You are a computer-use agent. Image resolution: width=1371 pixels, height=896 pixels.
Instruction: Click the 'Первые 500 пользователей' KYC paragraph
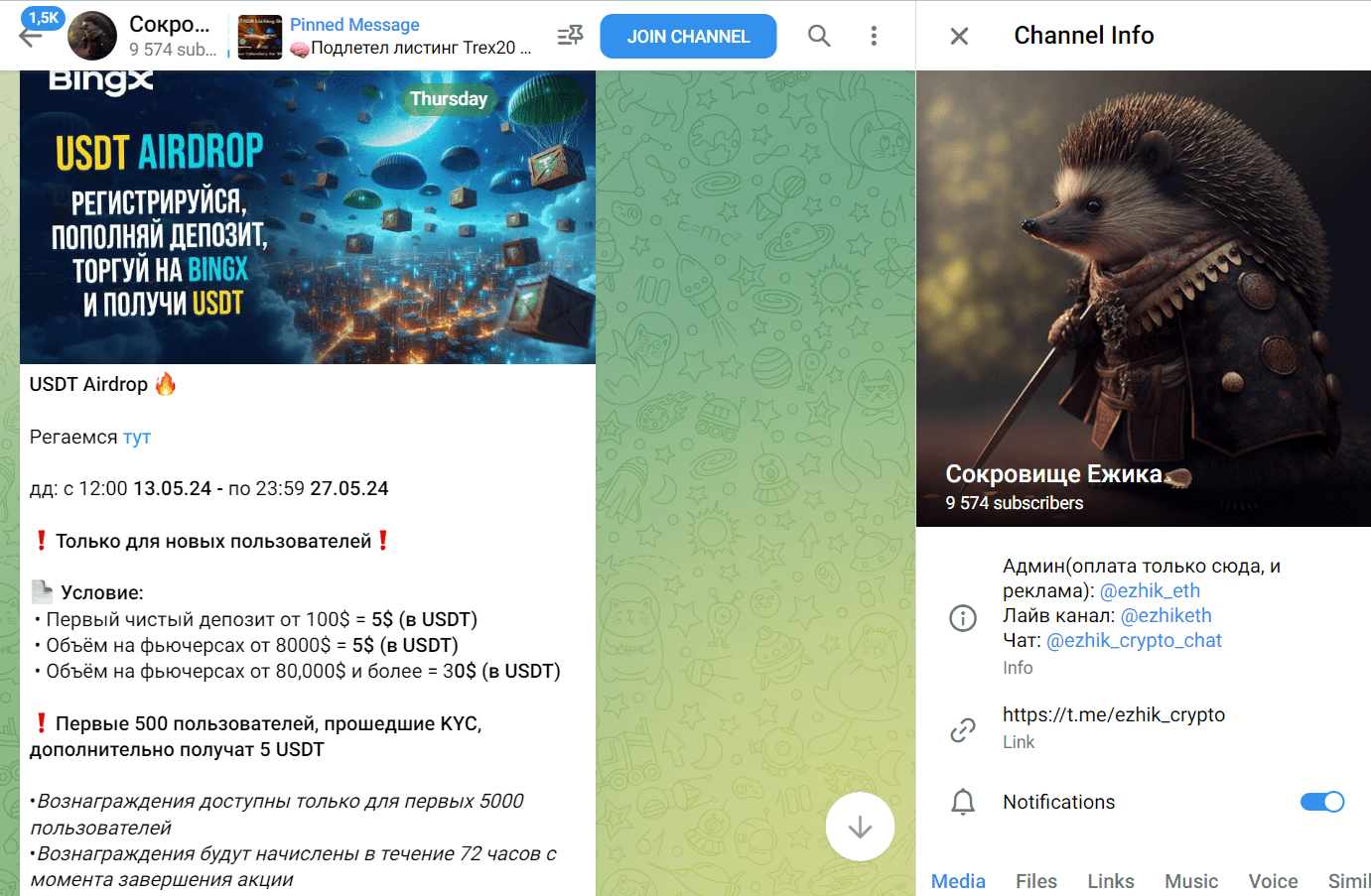[256, 736]
